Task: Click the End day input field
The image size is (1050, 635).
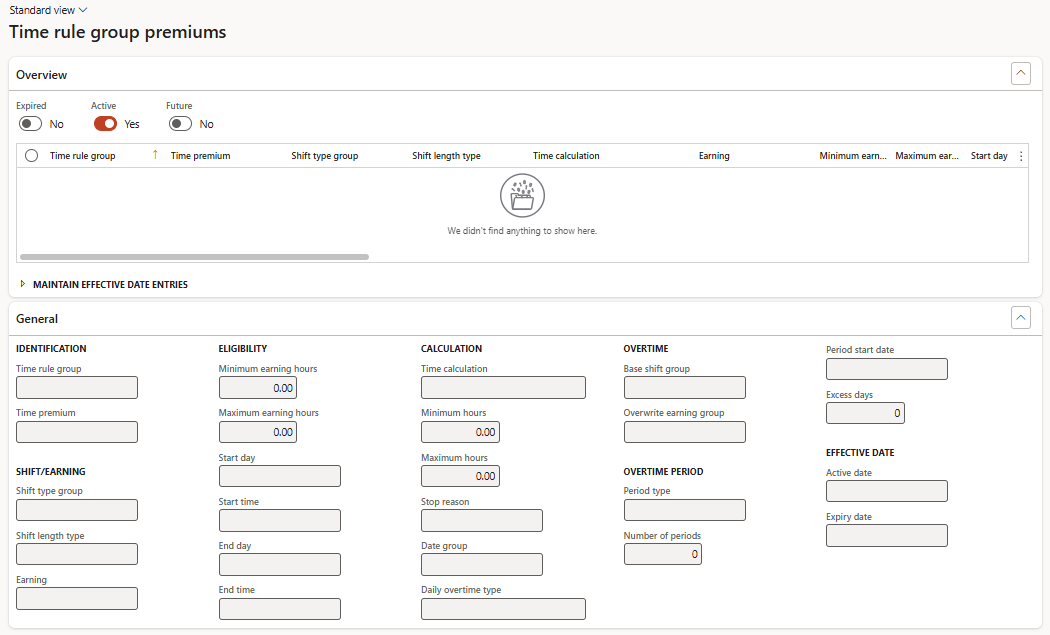Action: (x=280, y=565)
